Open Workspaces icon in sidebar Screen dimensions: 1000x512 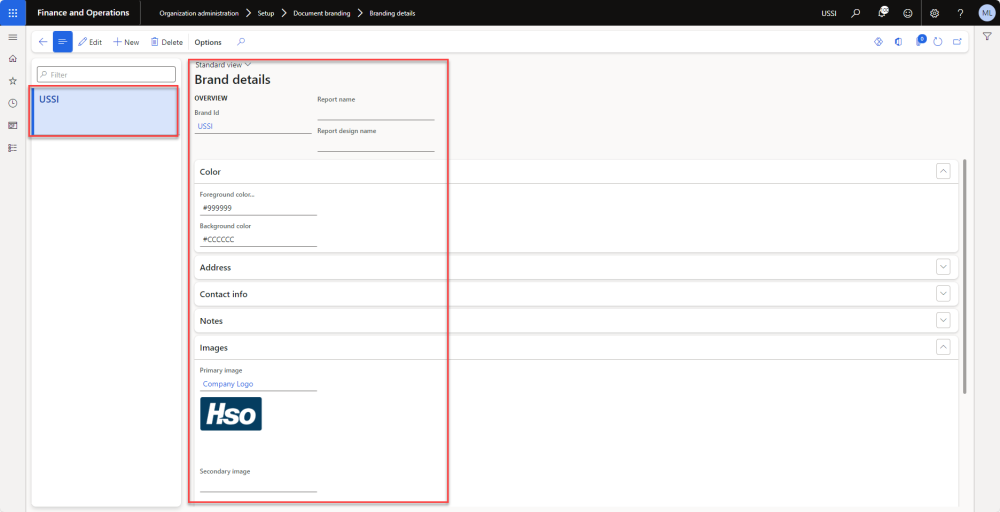point(12,126)
